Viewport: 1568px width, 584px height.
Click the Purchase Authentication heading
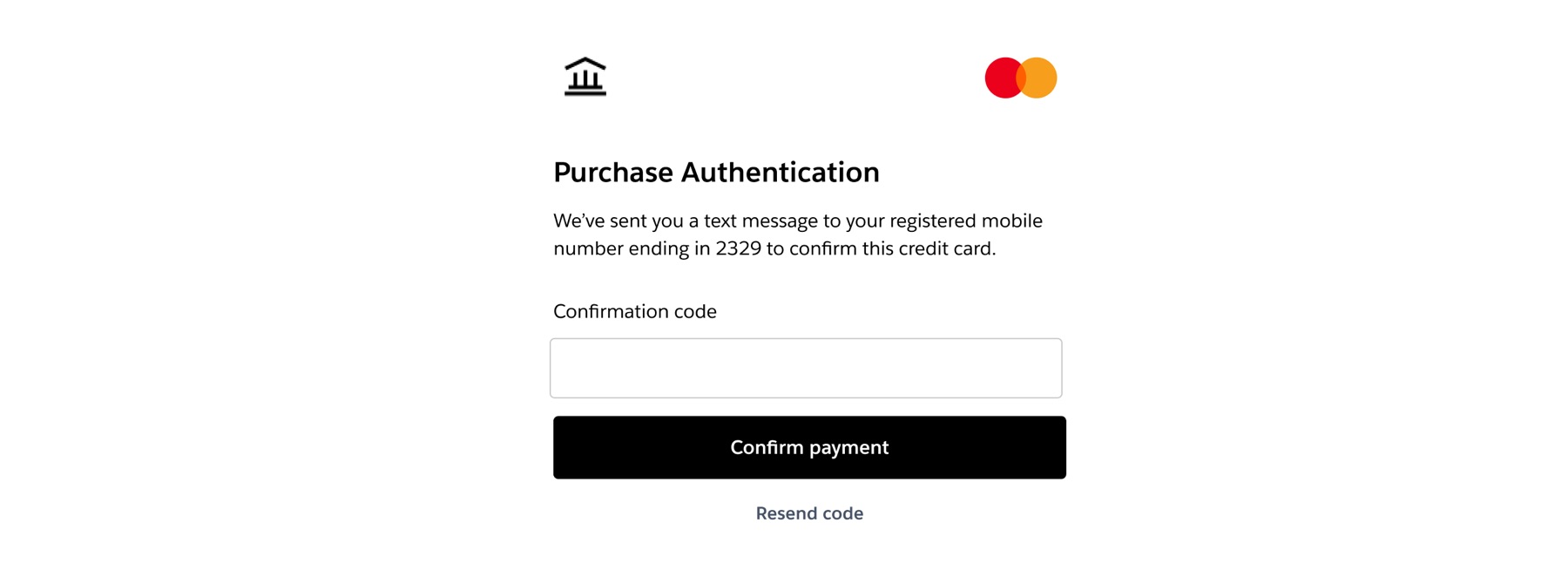point(716,172)
